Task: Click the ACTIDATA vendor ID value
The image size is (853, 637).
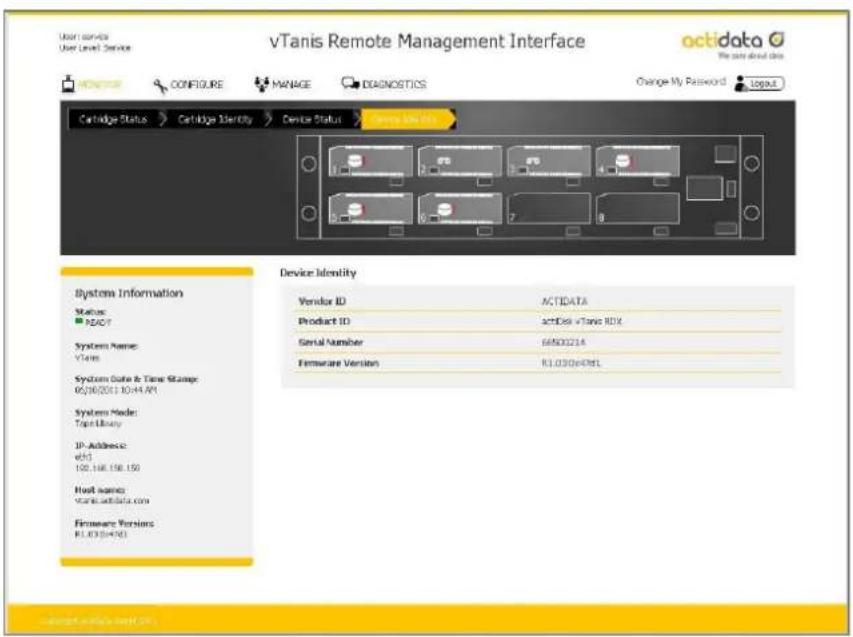Action: (564, 301)
